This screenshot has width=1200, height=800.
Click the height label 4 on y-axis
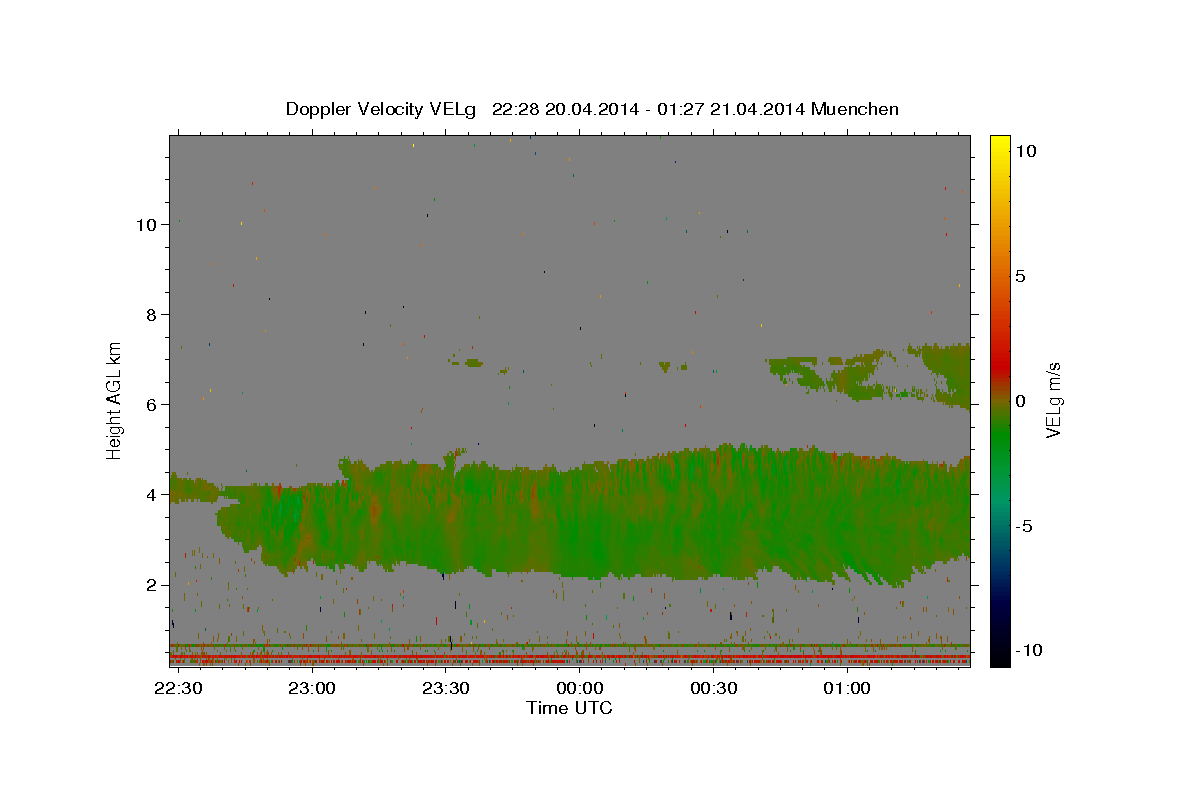[x=150, y=495]
